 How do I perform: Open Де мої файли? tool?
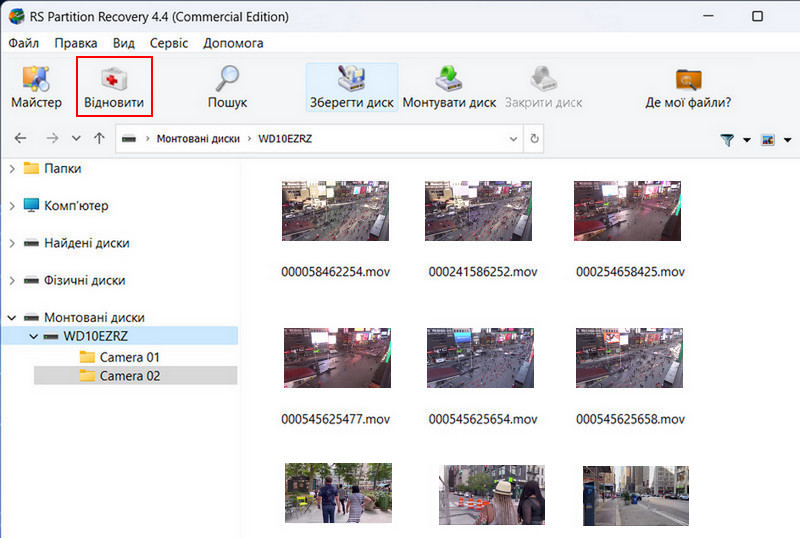688,87
